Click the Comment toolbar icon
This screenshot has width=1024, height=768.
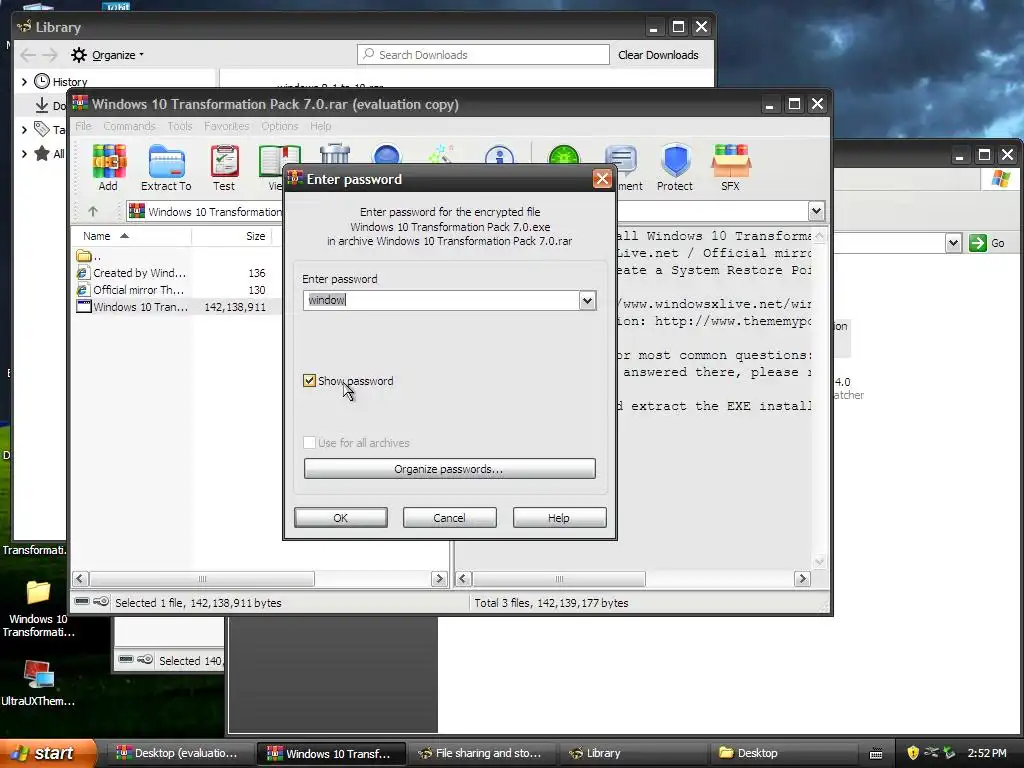[621, 160]
